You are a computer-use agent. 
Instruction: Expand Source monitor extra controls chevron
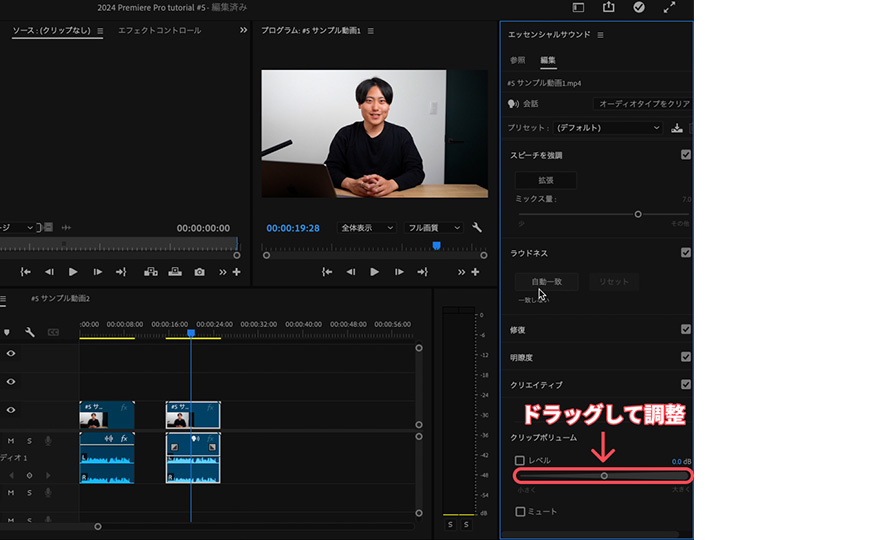tap(222, 272)
